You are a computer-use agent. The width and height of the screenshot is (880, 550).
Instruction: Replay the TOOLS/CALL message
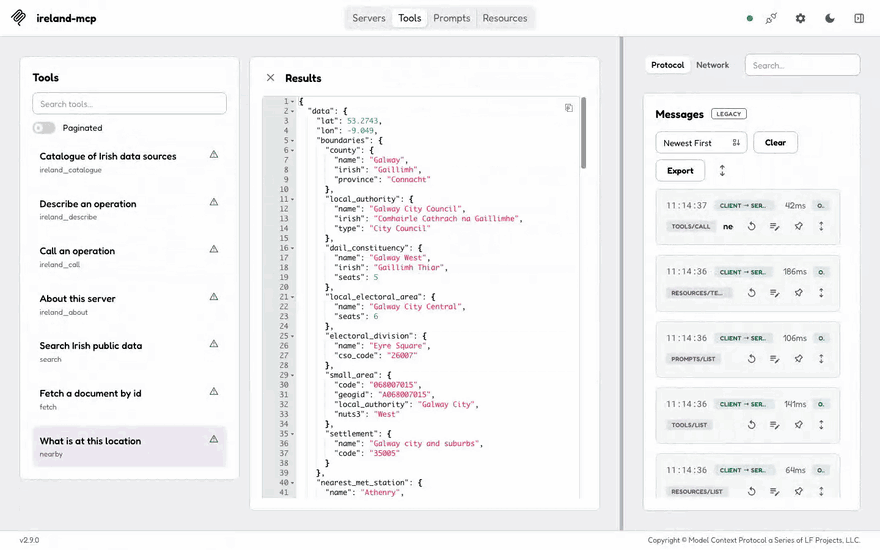coord(751,226)
